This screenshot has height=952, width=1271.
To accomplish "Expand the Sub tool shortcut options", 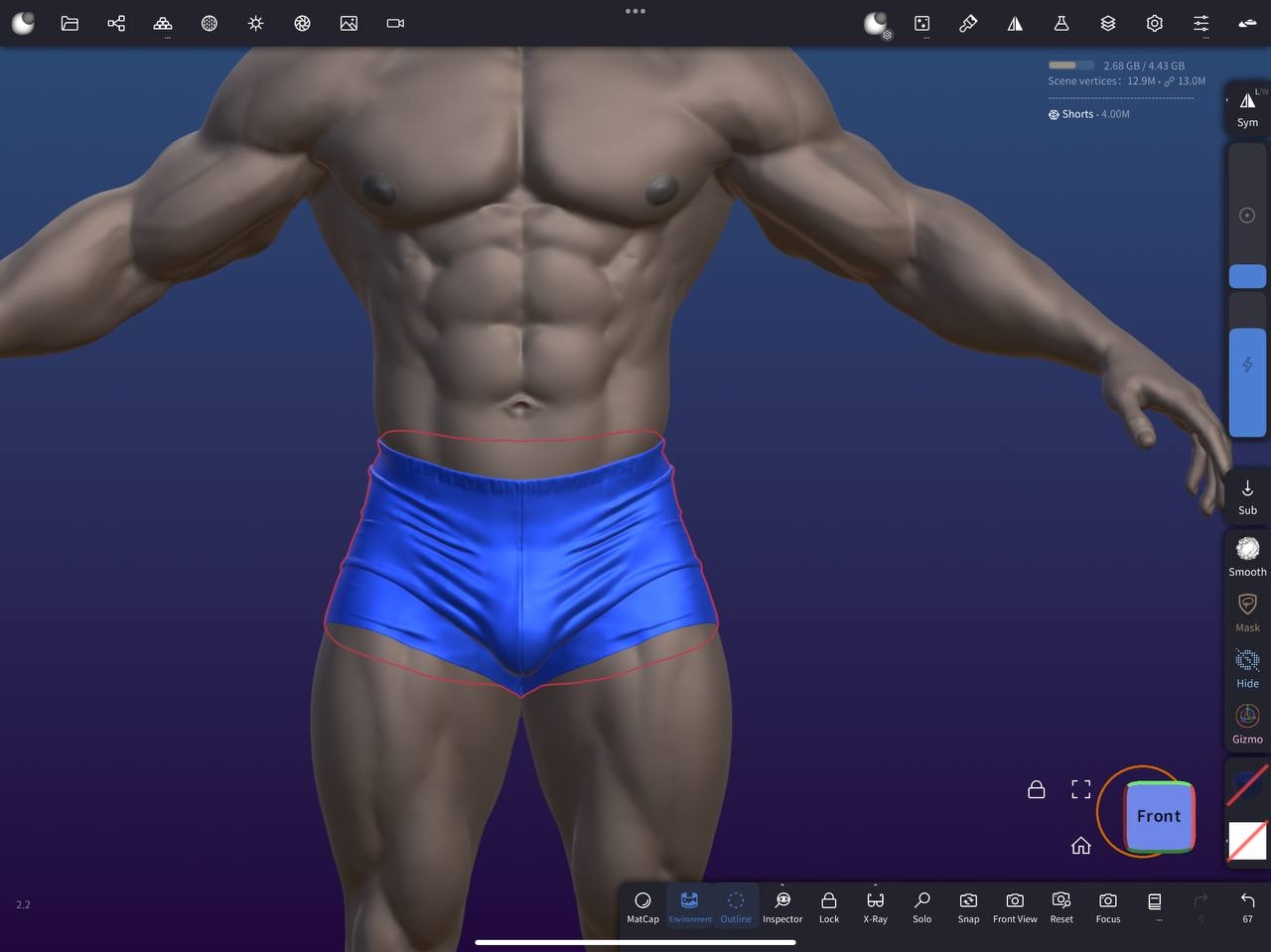I will pos(1247,496).
